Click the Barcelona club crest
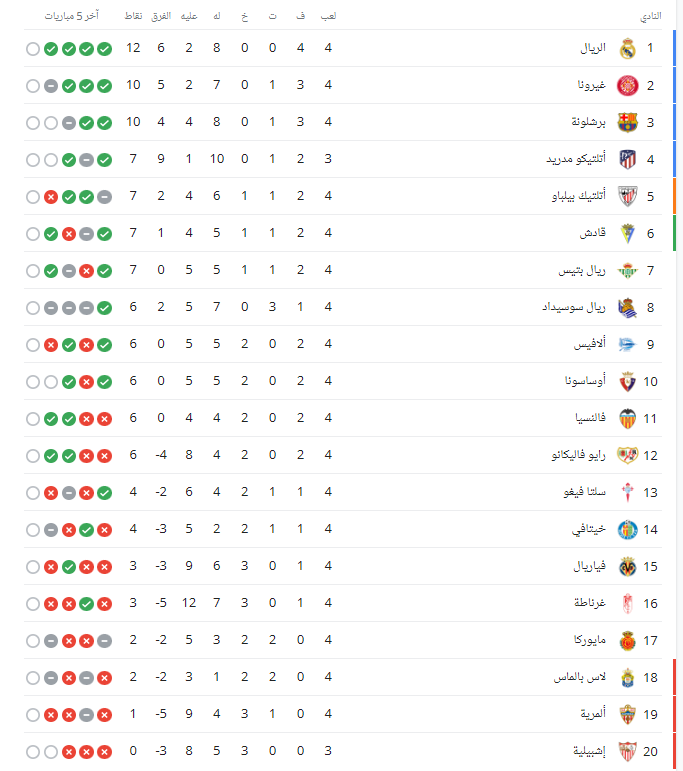Screen dimensions: 683x771 pyautogui.click(x=627, y=122)
